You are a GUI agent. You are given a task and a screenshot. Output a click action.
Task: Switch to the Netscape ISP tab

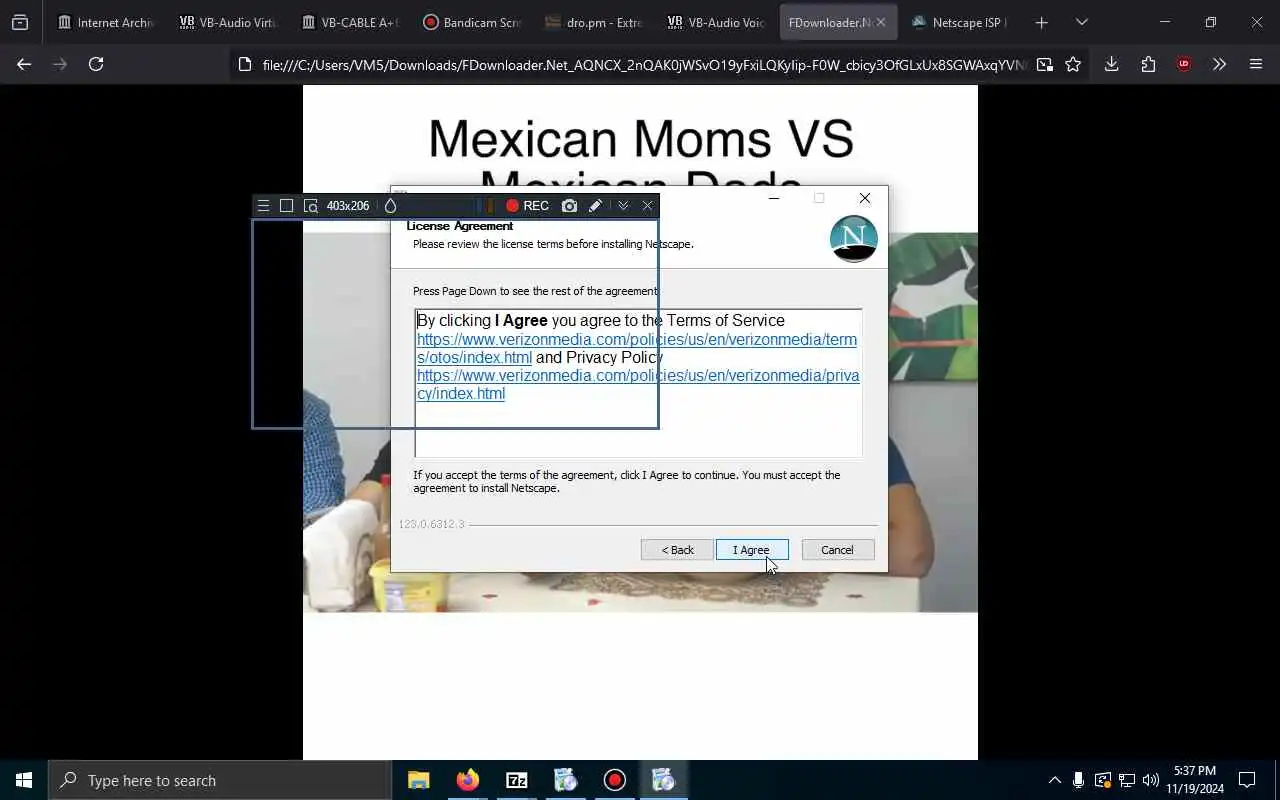tap(960, 22)
